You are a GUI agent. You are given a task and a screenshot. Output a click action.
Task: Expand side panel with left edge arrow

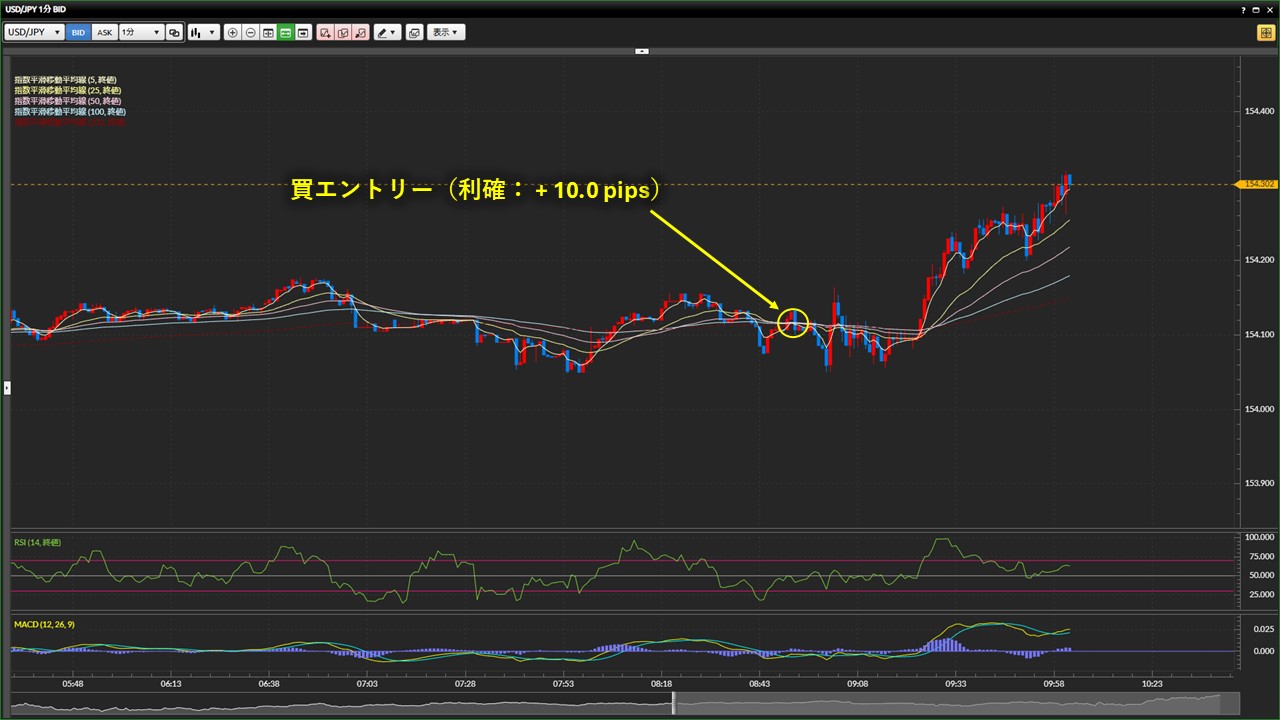(7, 387)
